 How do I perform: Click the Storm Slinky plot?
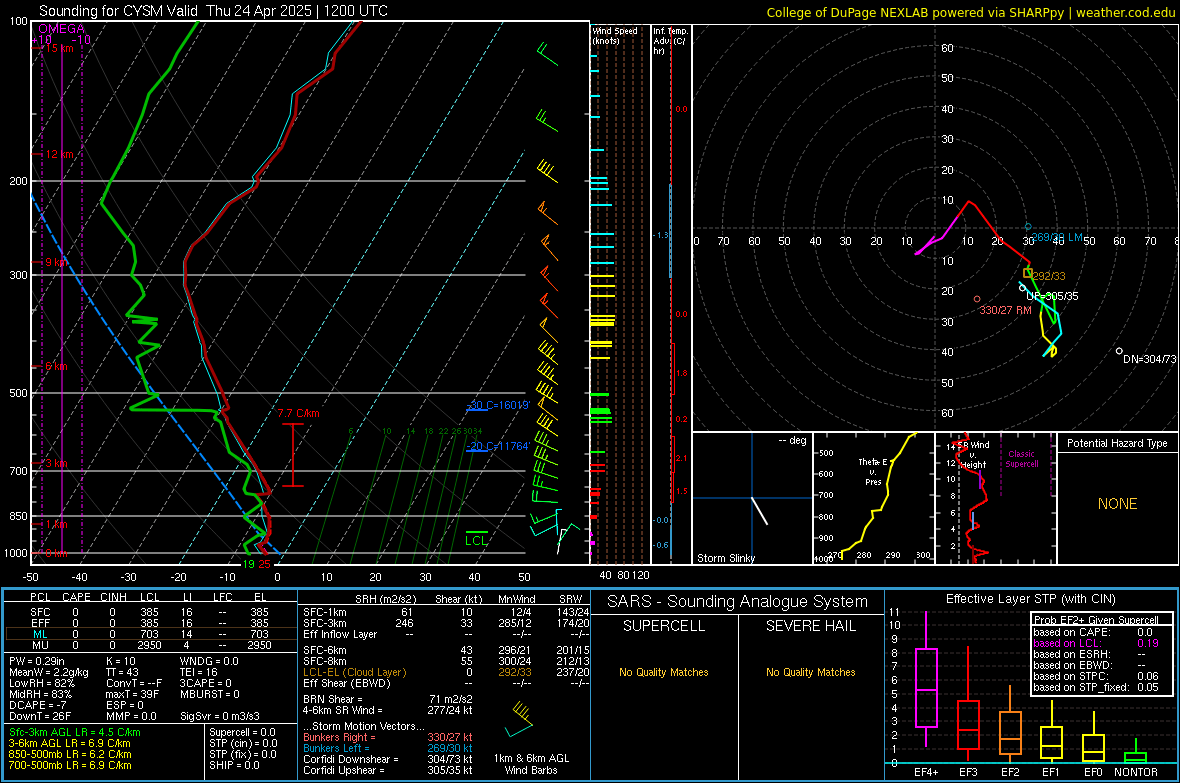[753, 498]
